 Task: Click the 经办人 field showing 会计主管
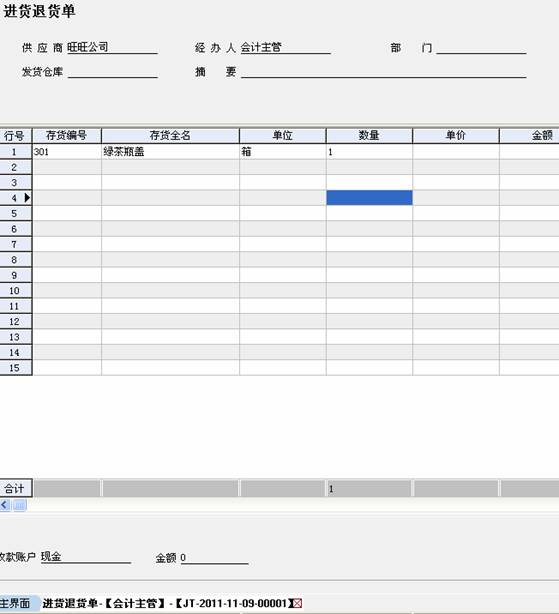[285, 48]
